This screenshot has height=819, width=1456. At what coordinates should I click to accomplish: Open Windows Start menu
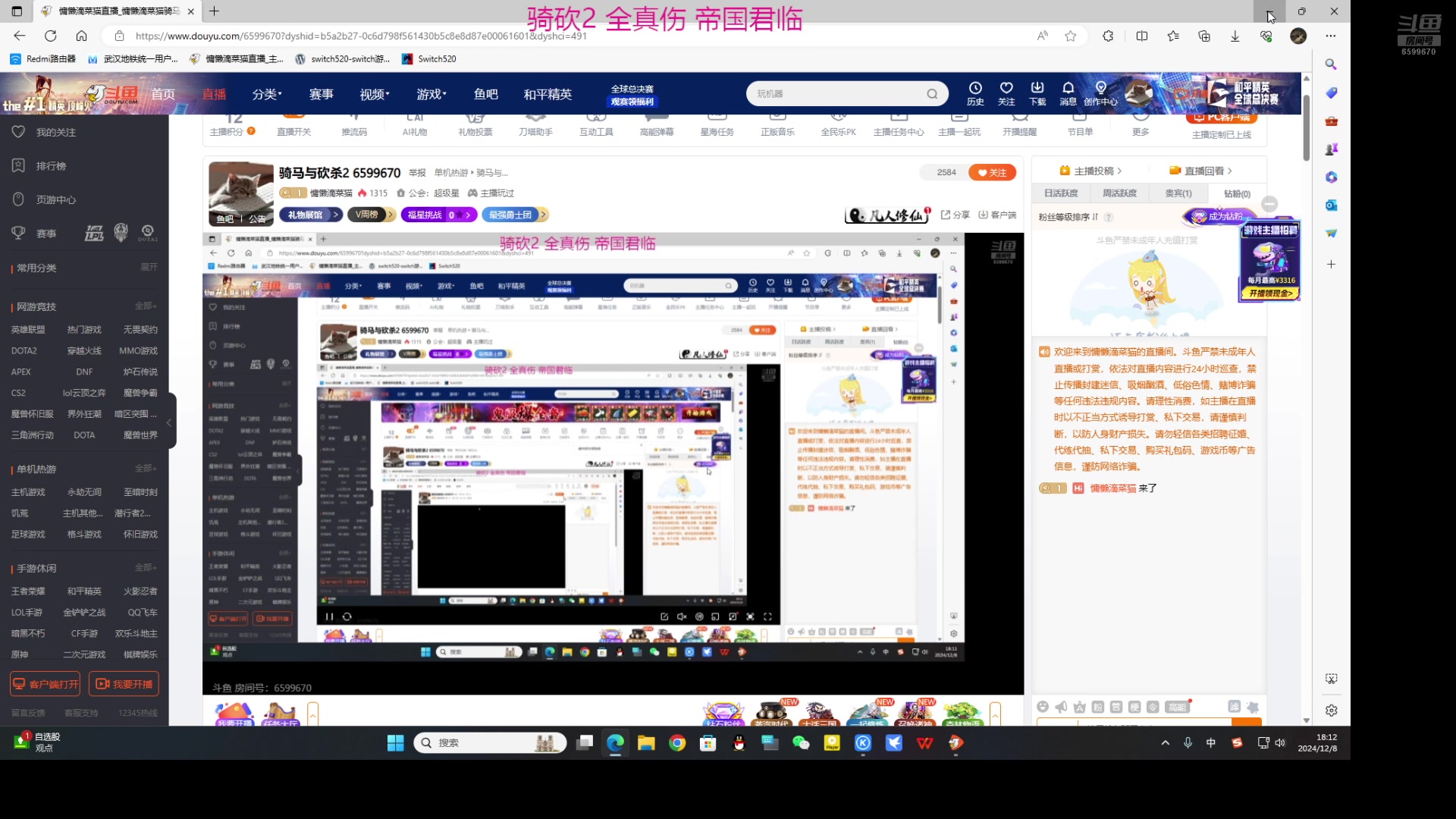(396, 743)
